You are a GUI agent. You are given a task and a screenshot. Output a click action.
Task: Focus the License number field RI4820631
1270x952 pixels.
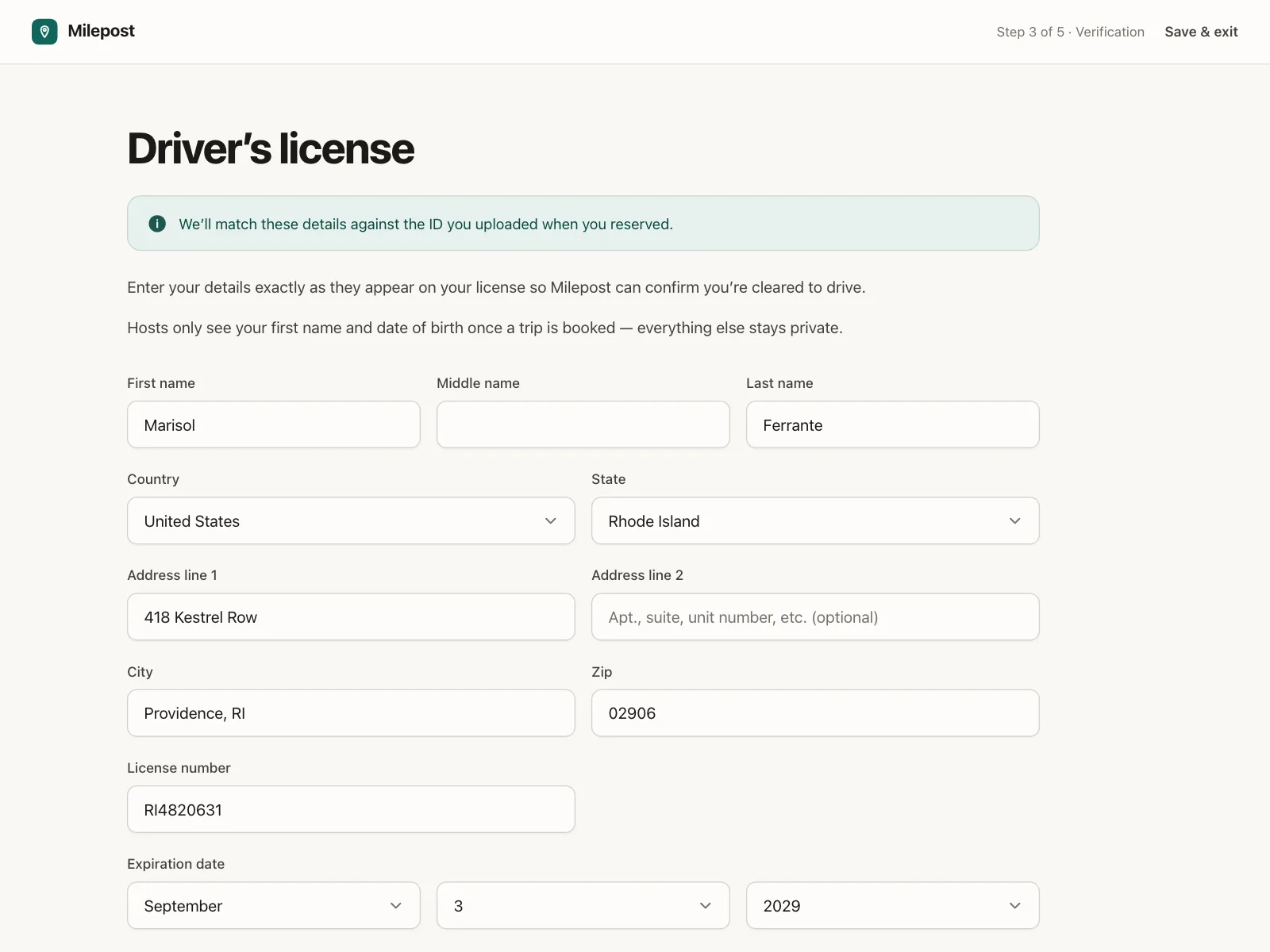click(x=351, y=809)
